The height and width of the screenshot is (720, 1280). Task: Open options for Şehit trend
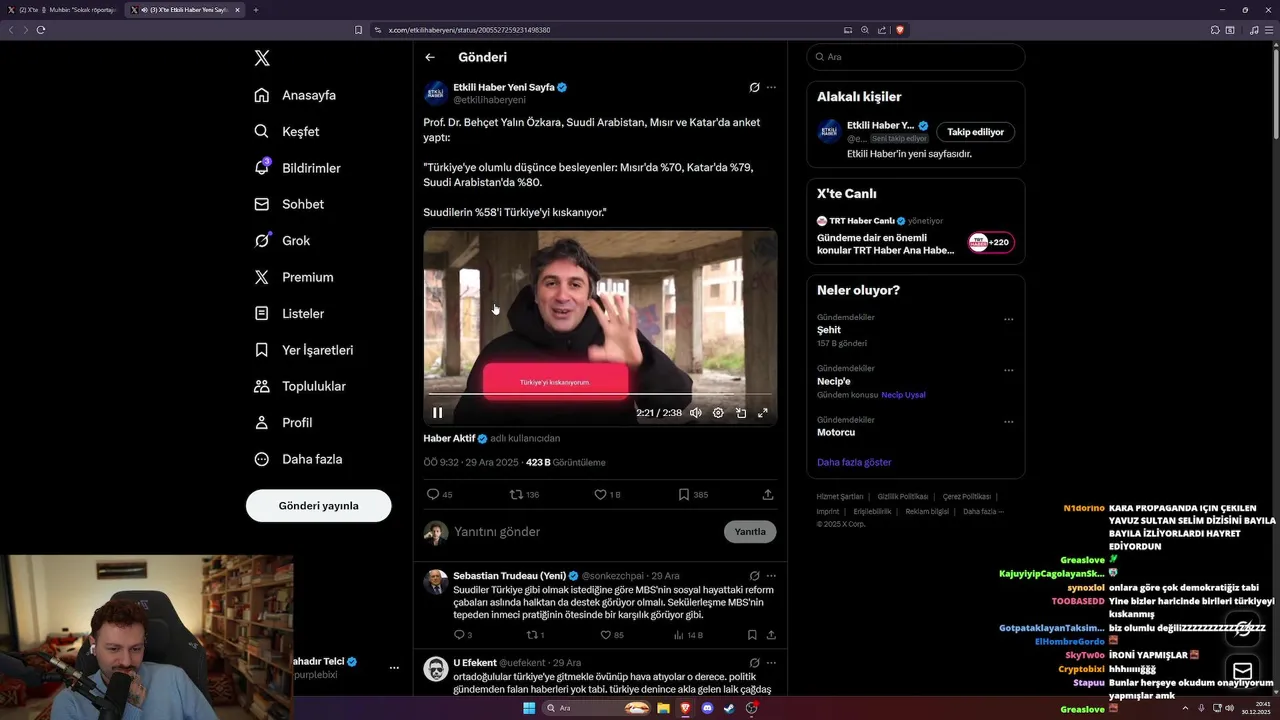click(1008, 319)
